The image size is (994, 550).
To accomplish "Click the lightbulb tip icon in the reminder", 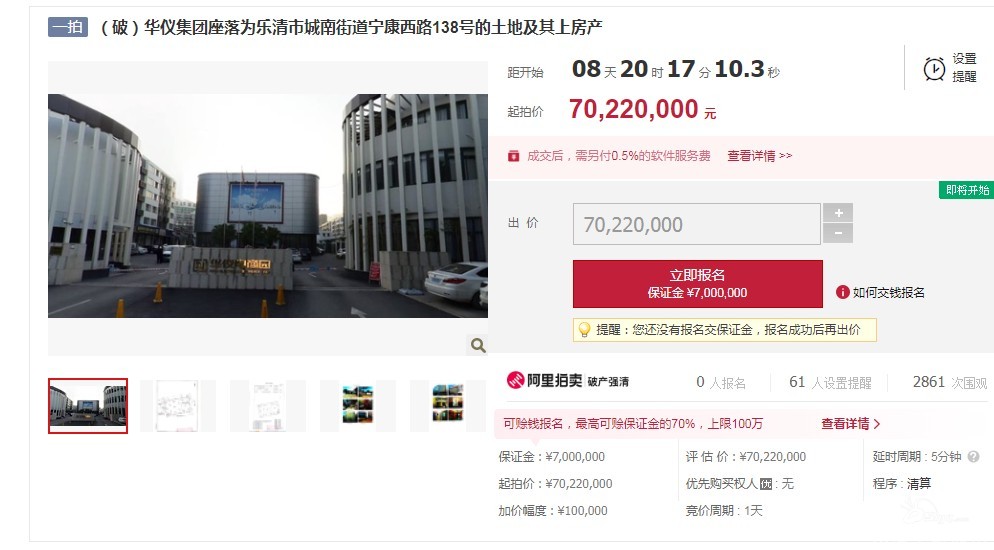I will 584,329.
